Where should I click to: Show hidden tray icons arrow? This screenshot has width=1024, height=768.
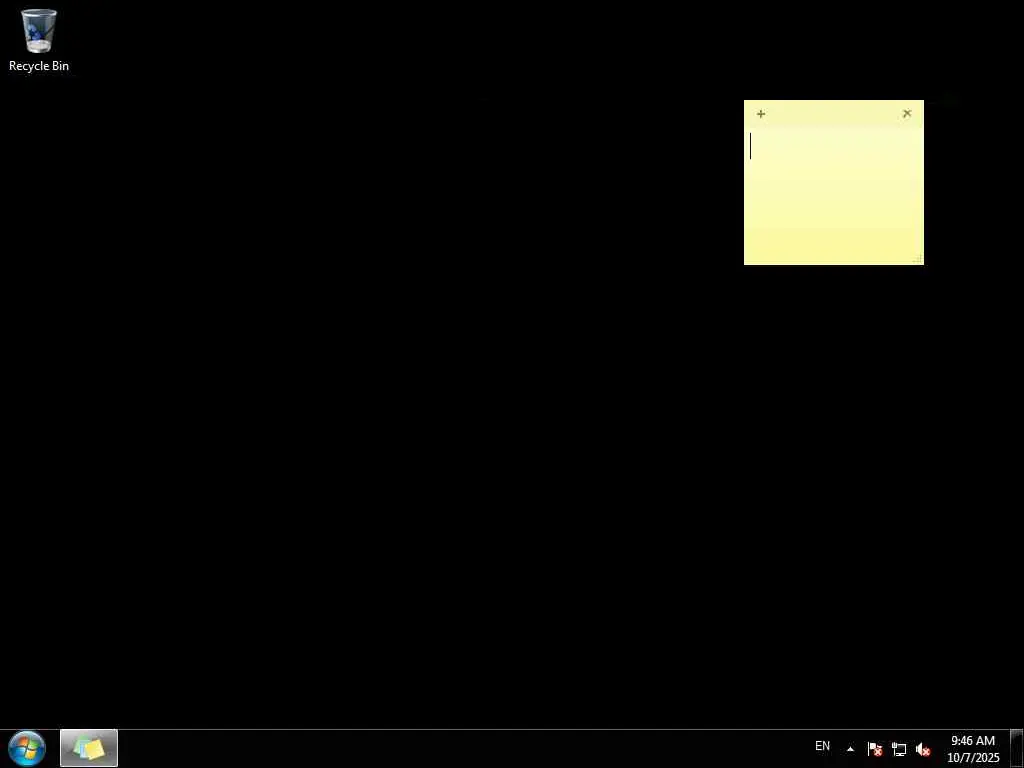click(x=850, y=749)
